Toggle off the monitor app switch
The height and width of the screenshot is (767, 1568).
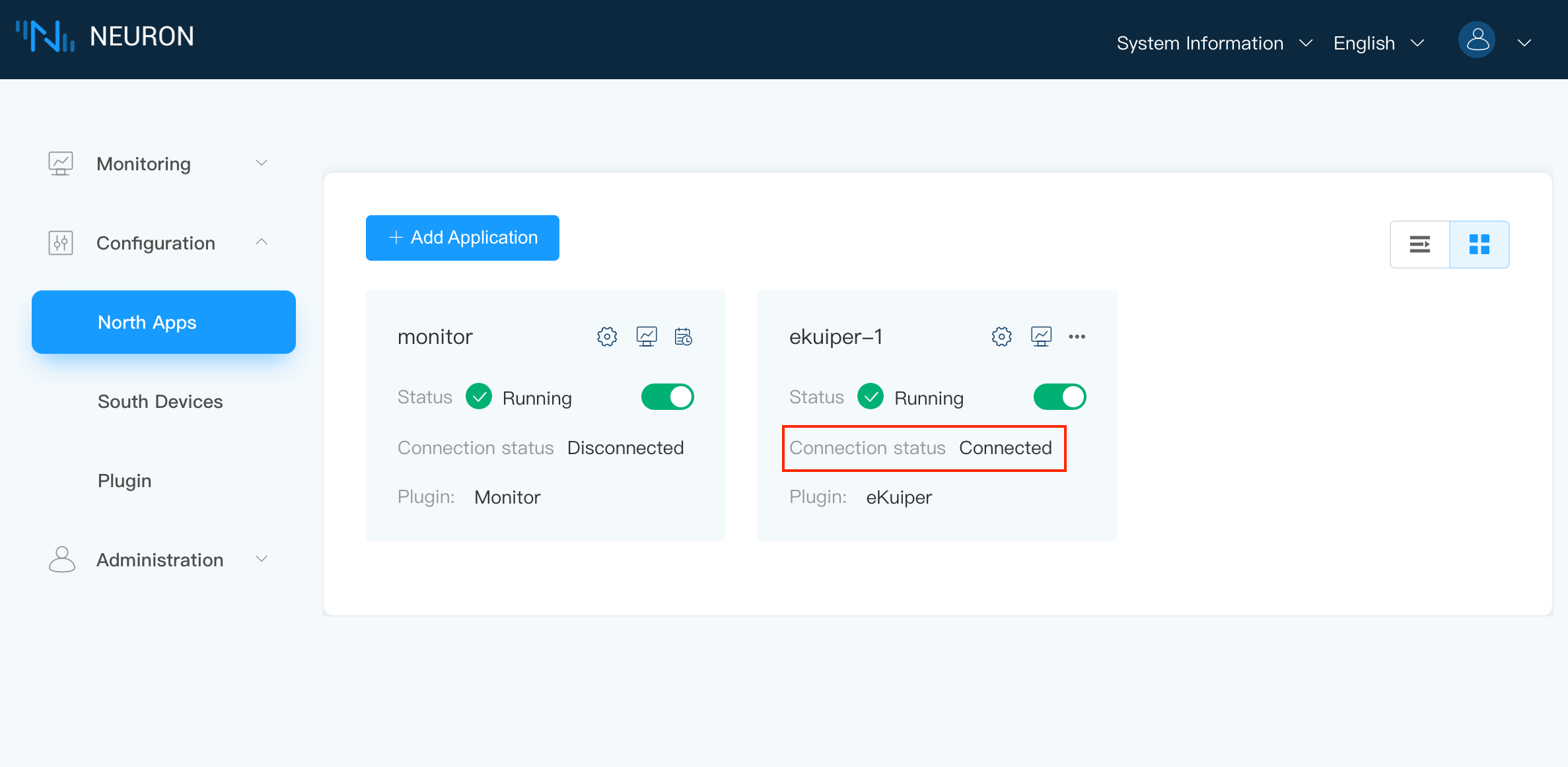click(x=667, y=397)
